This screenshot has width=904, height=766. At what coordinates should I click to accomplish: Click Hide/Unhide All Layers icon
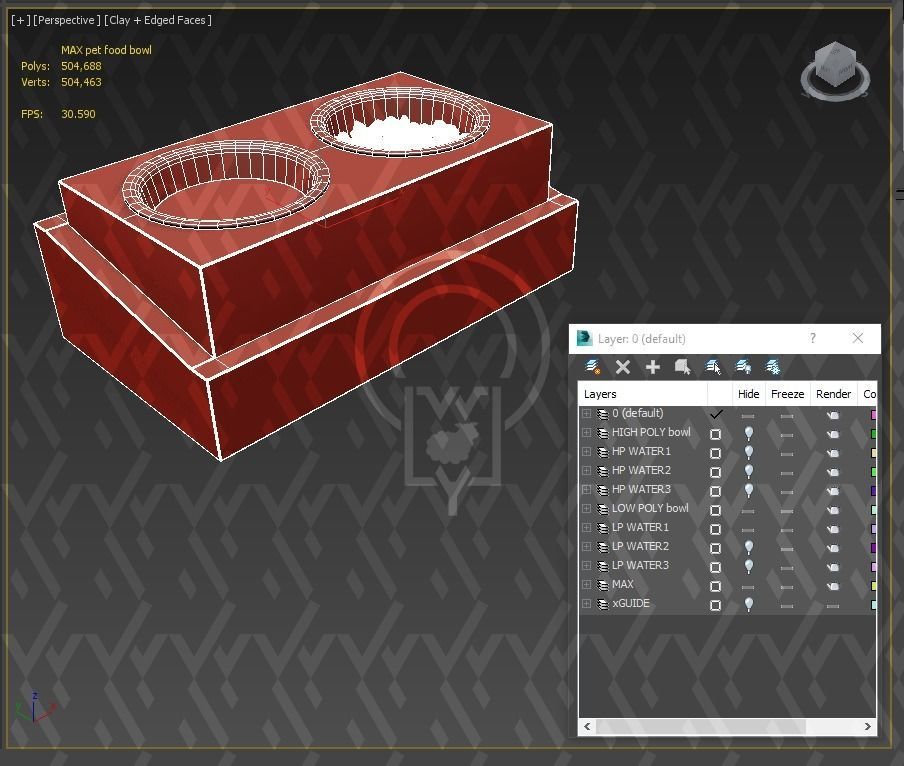click(x=743, y=367)
